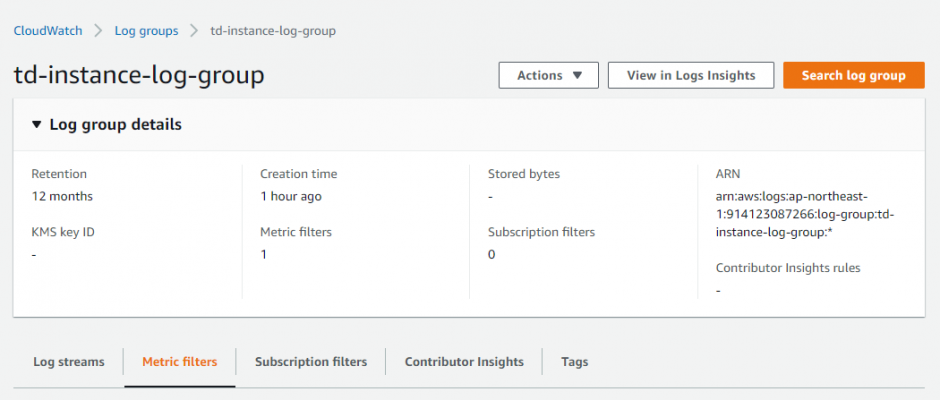Click td-instance-log-group in the breadcrumb trail

pos(273,30)
